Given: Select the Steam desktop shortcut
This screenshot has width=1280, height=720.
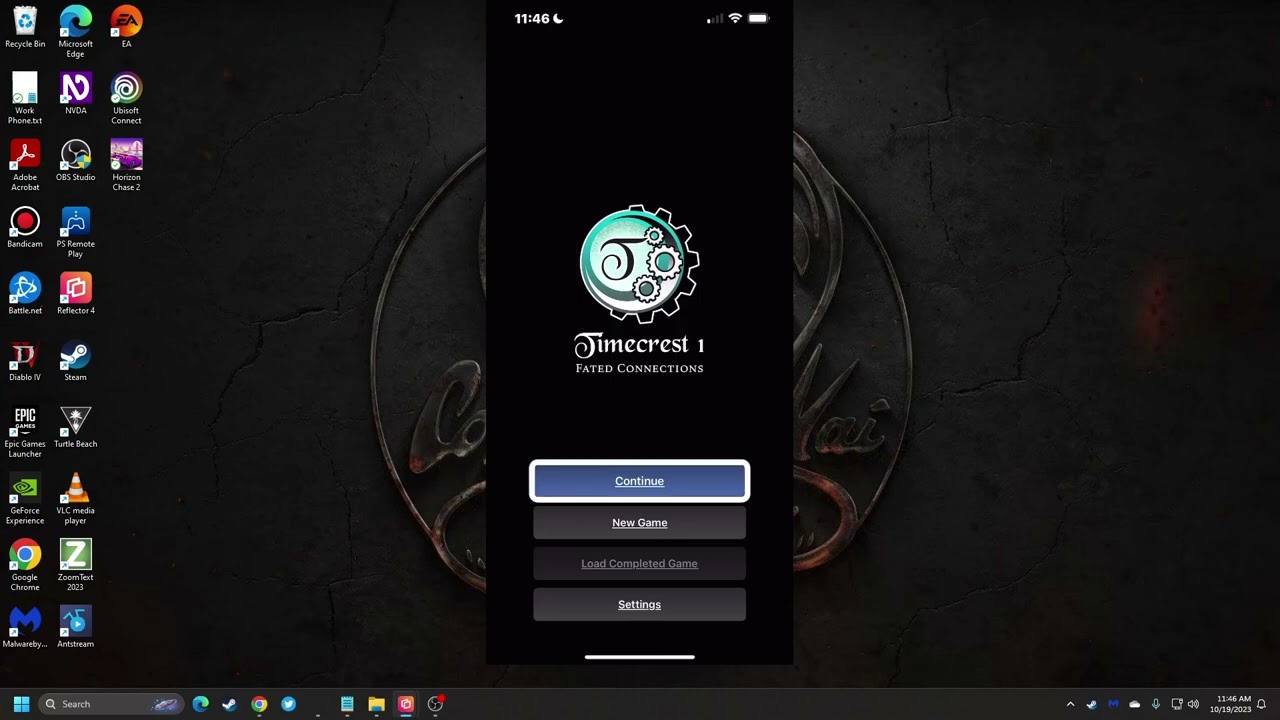Looking at the screenshot, I should pos(75,361).
